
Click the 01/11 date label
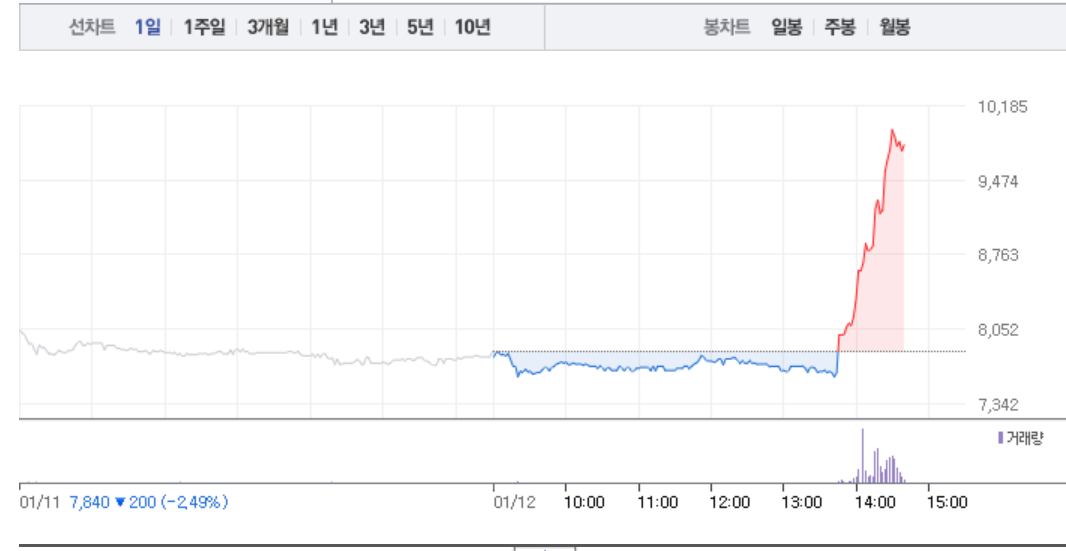tap(40, 503)
